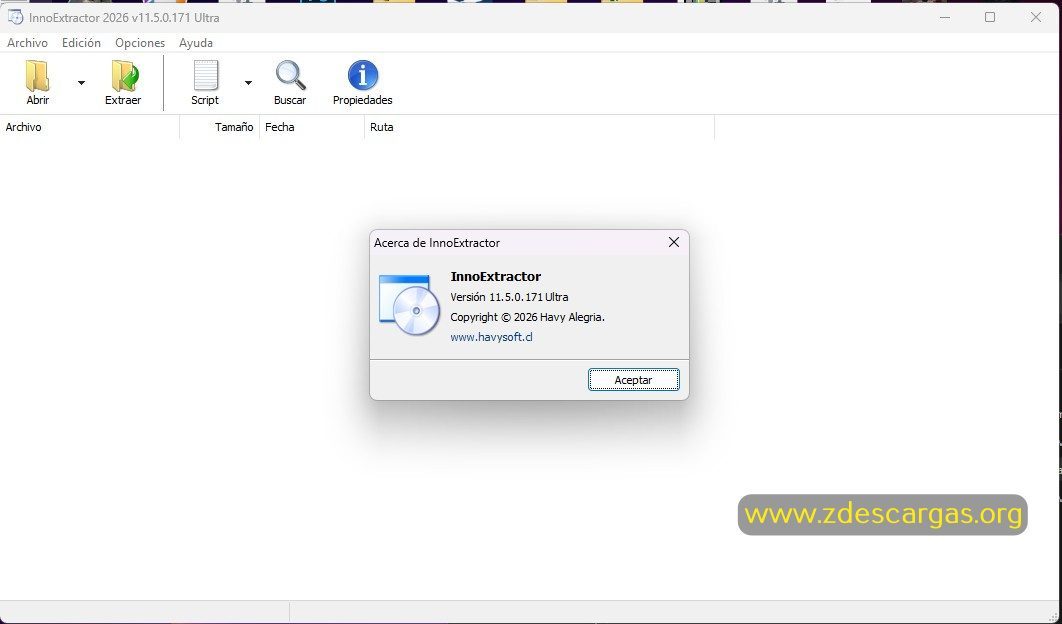1062x624 pixels.
Task: Click the Extraer toolbar icon
Action: [x=123, y=83]
